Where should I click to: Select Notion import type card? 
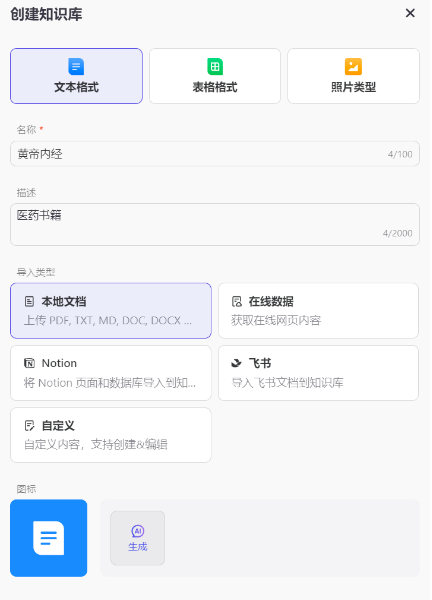pos(111,373)
